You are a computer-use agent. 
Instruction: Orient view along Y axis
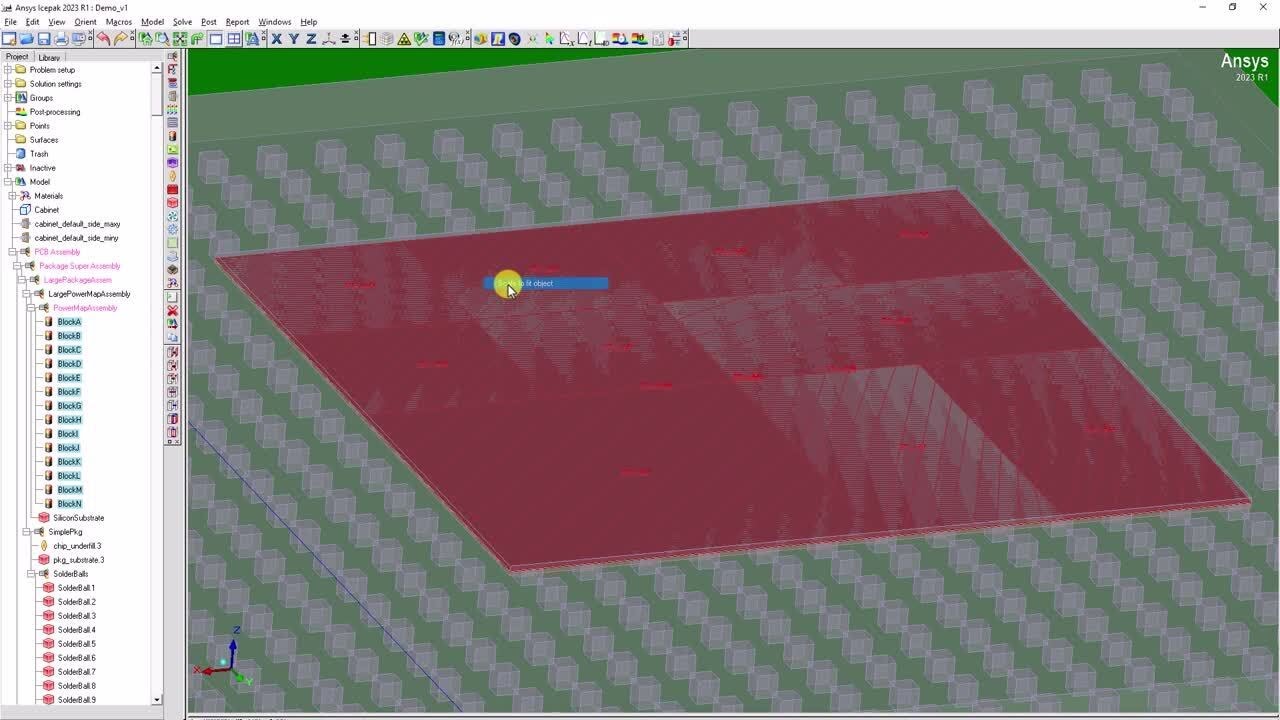click(294, 39)
